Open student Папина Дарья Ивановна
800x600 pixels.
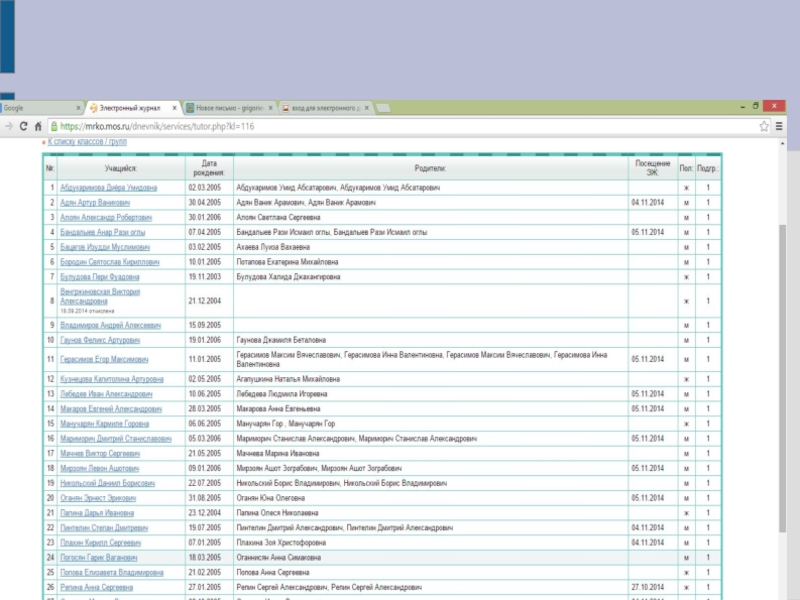[92, 512]
